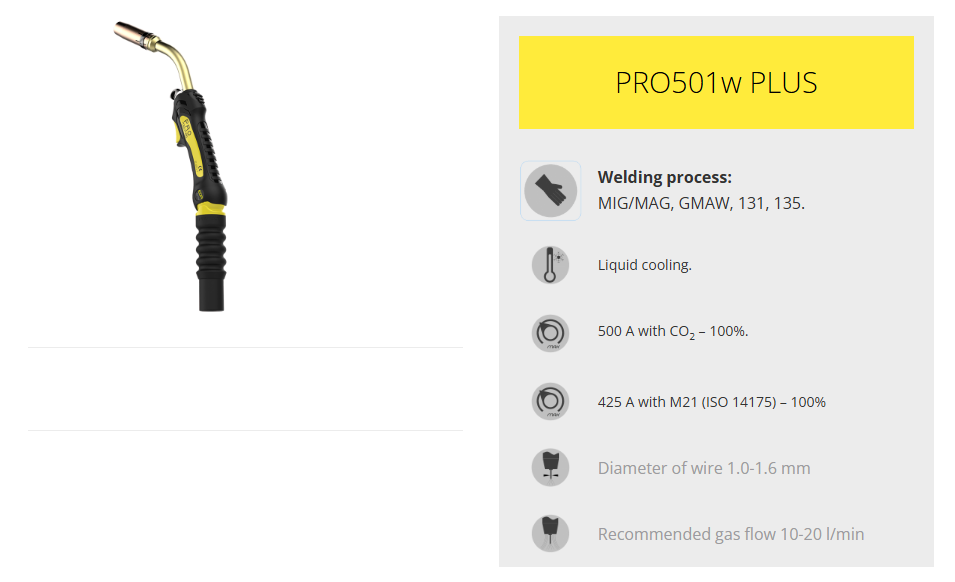The height and width of the screenshot is (582, 955).
Task: Click the duty cycle icon beside 500 A
Action: pyautogui.click(x=550, y=333)
